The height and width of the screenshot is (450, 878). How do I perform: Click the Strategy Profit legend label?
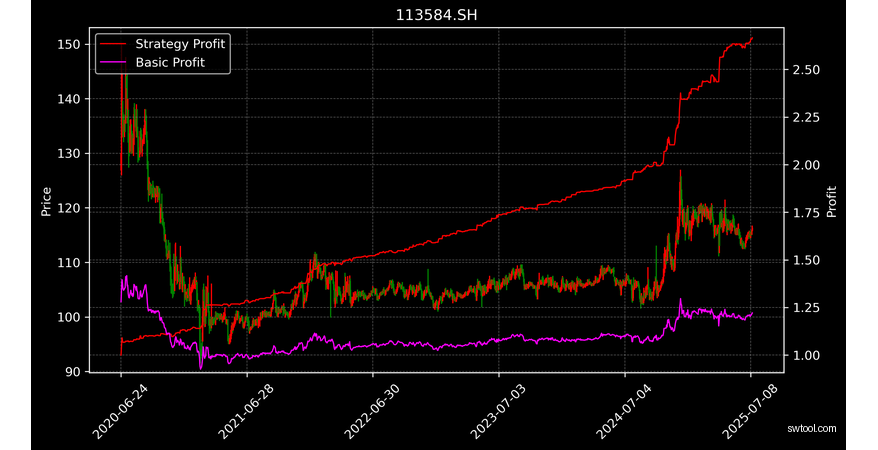tap(180, 44)
